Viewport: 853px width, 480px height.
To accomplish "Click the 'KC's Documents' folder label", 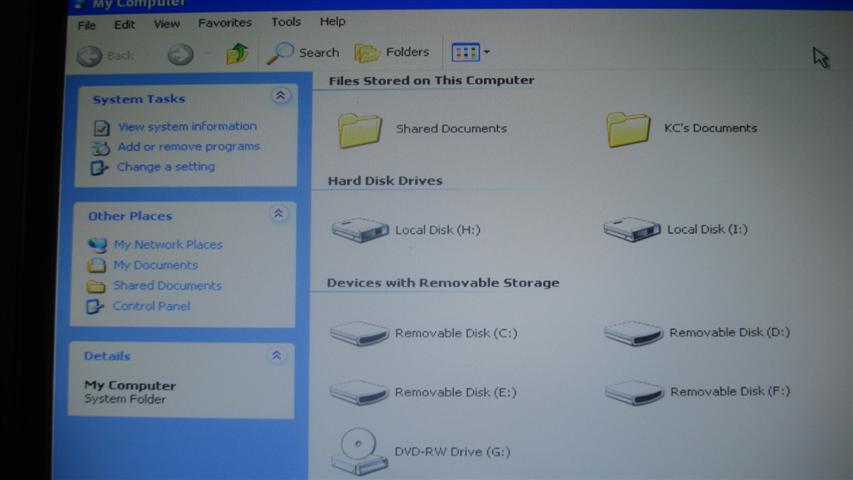I will tap(710, 128).
